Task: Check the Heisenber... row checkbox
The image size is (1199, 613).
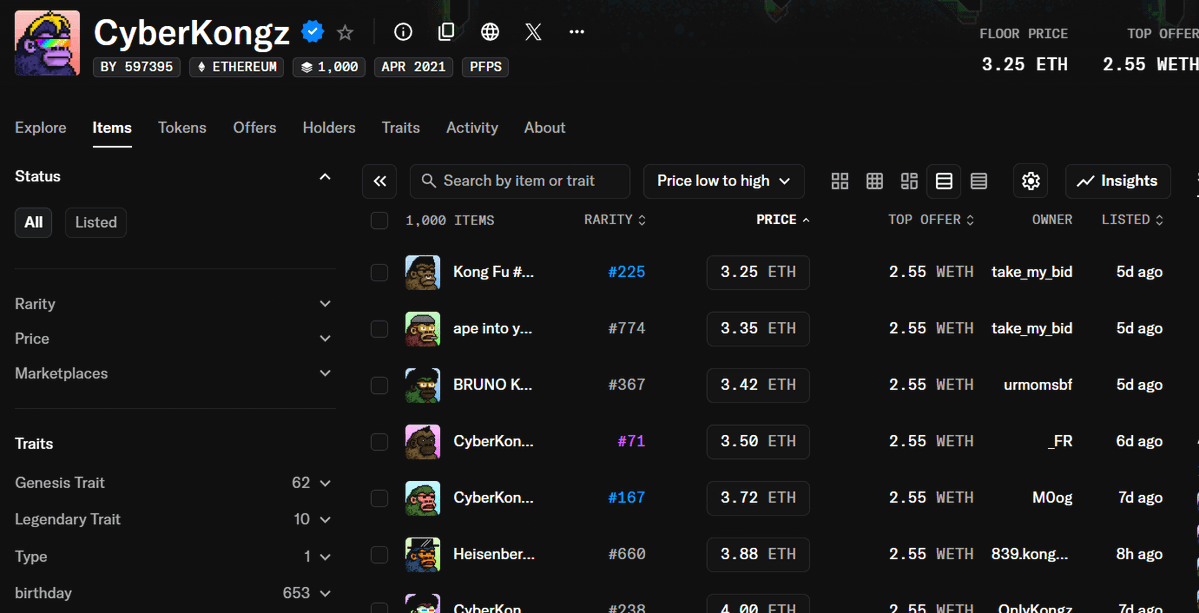Action: point(379,555)
